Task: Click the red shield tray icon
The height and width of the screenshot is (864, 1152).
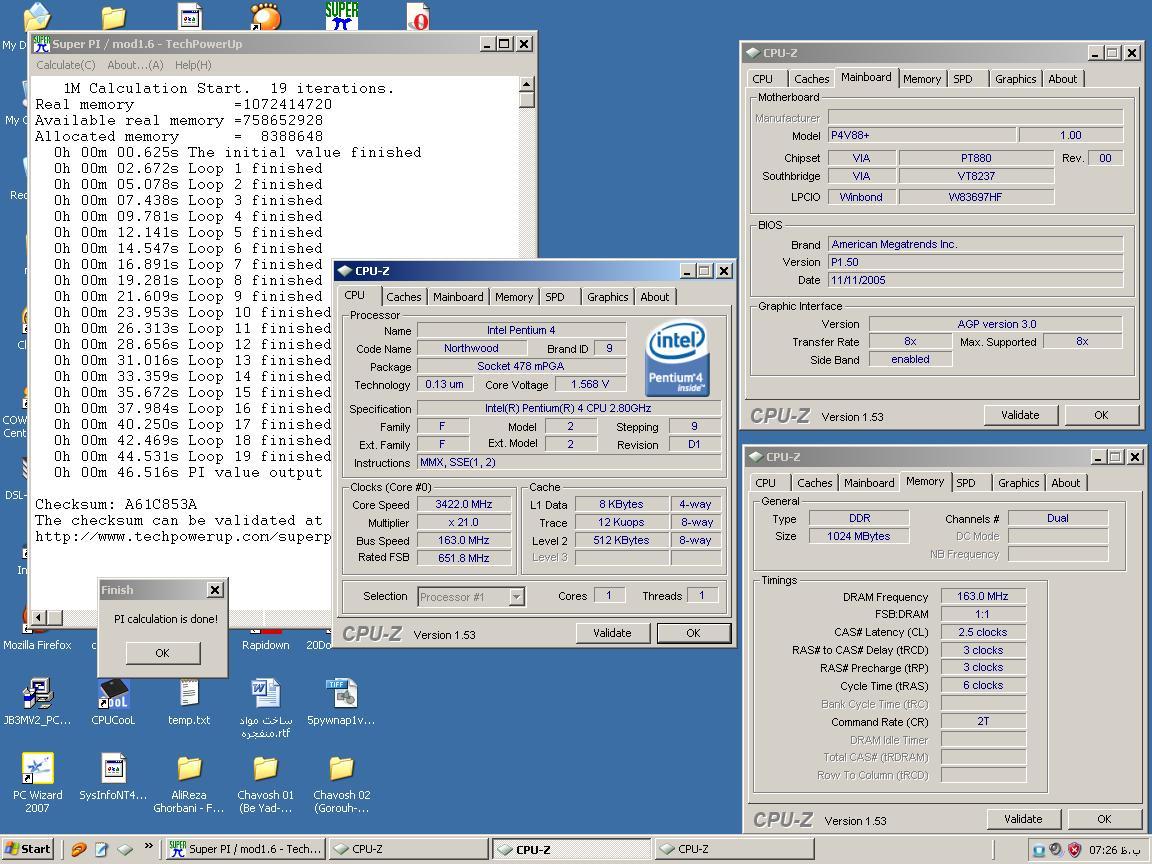Action: pyautogui.click(x=1074, y=850)
